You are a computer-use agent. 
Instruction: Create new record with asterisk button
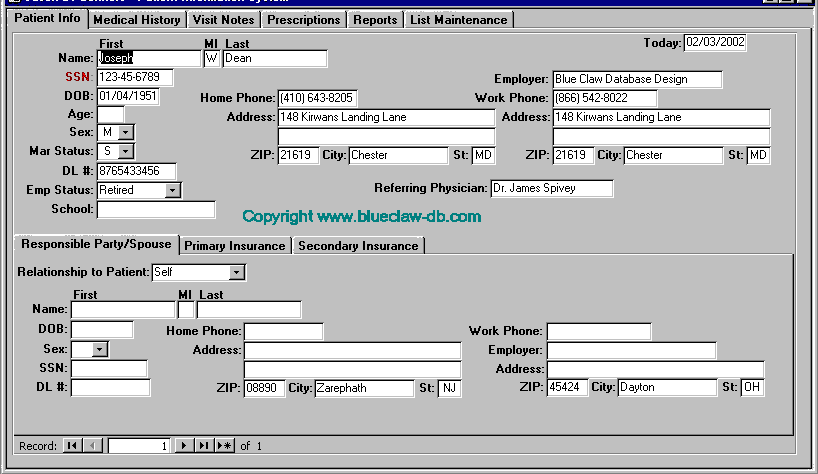224,446
